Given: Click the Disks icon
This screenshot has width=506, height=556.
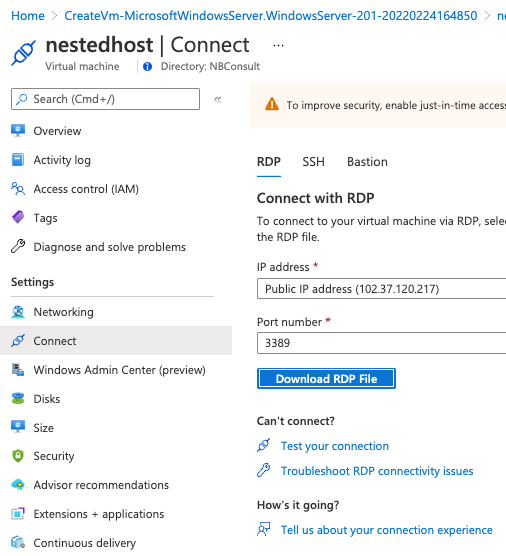Looking at the screenshot, I should [x=18, y=399].
